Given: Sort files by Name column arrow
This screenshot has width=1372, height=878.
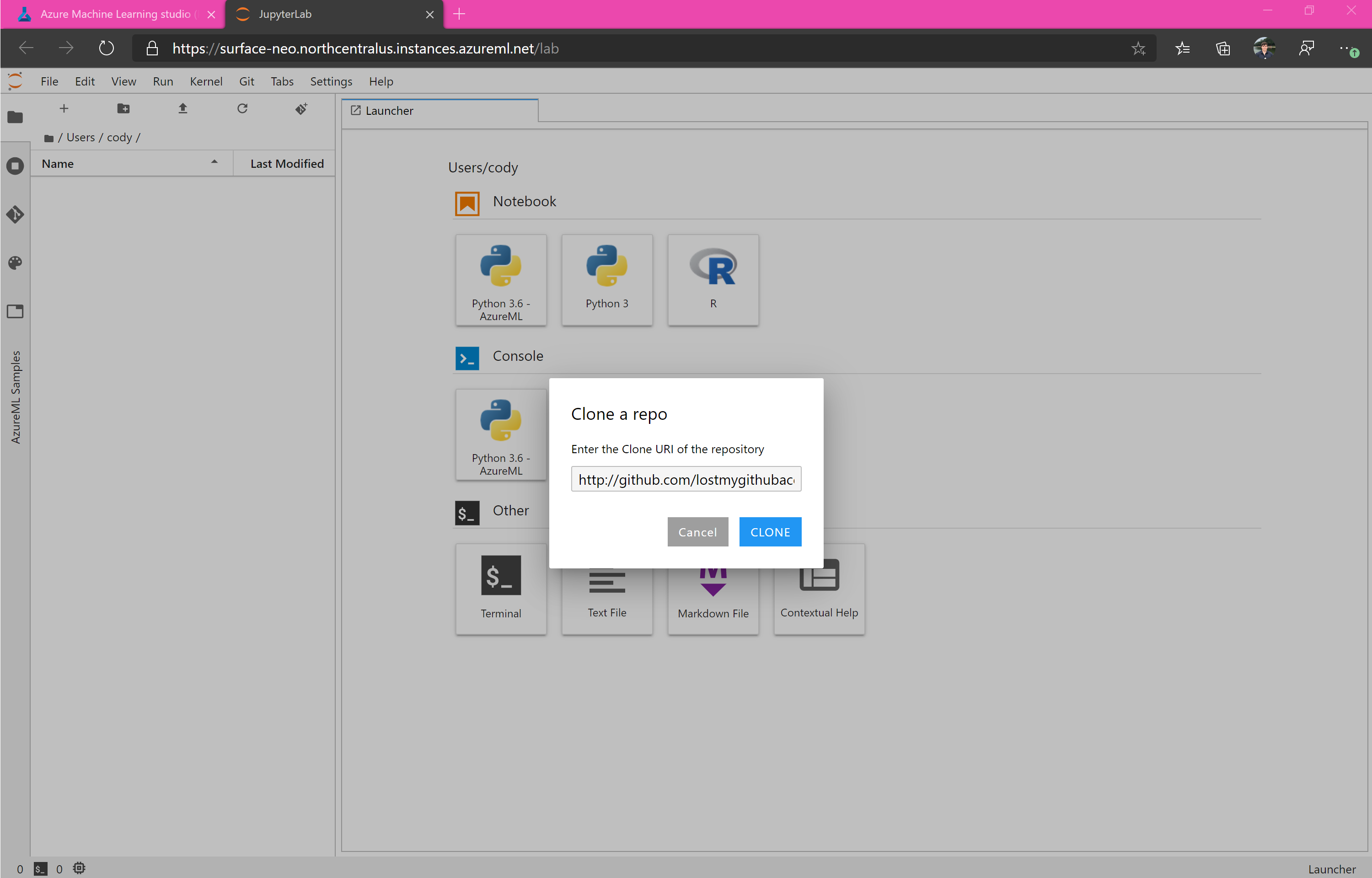Looking at the screenshot, I should coord(214,162).
